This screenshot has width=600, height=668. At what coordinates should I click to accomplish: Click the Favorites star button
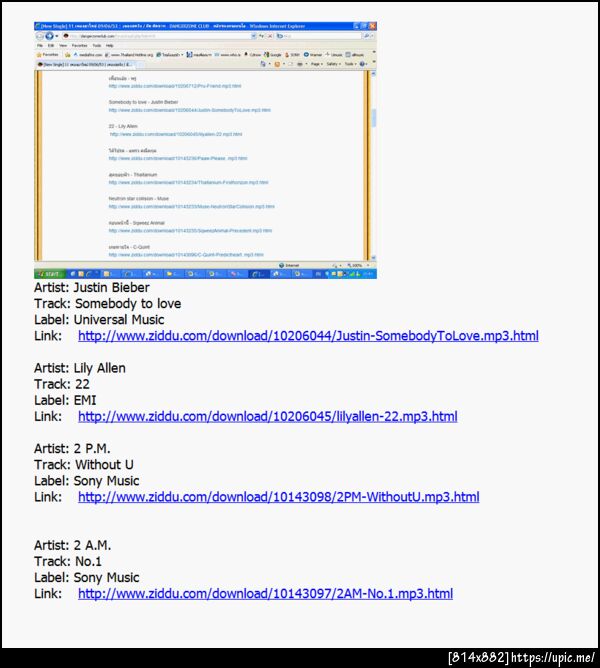[x=48, y=55]
